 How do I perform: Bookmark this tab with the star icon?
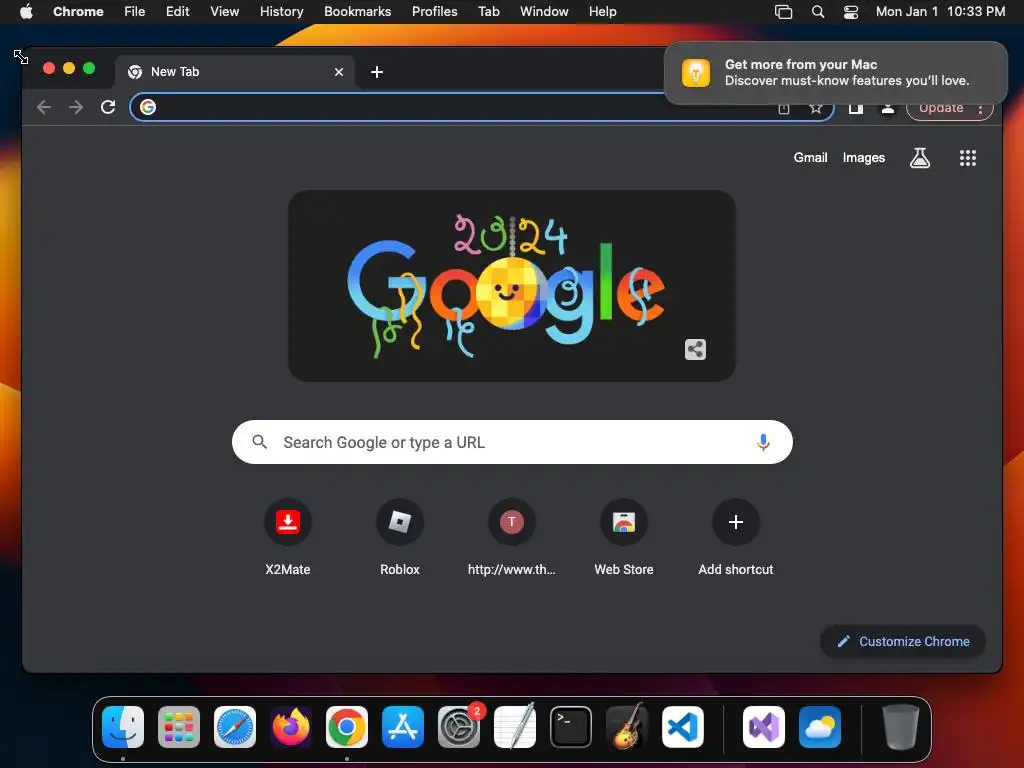pyautogui.click(x=816, y=108)
